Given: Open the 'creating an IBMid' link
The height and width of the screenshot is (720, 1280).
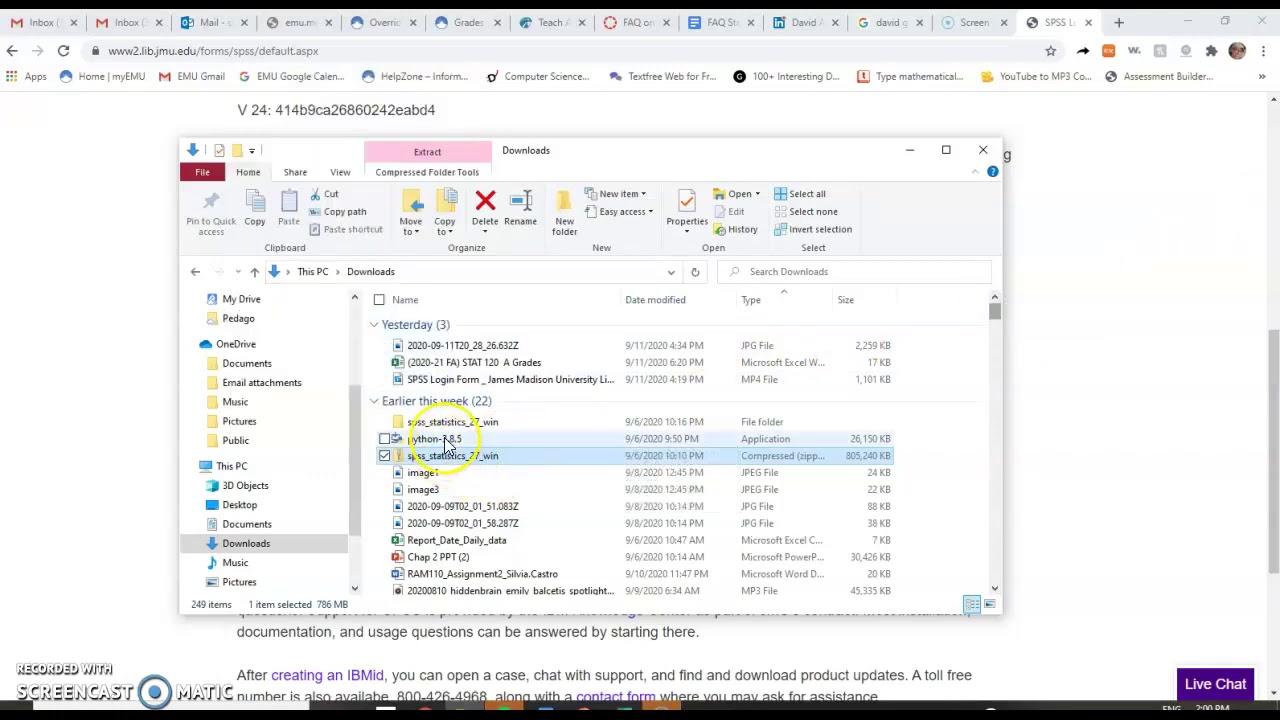Looking at the screenshot, I should click(x=327, y=675).
